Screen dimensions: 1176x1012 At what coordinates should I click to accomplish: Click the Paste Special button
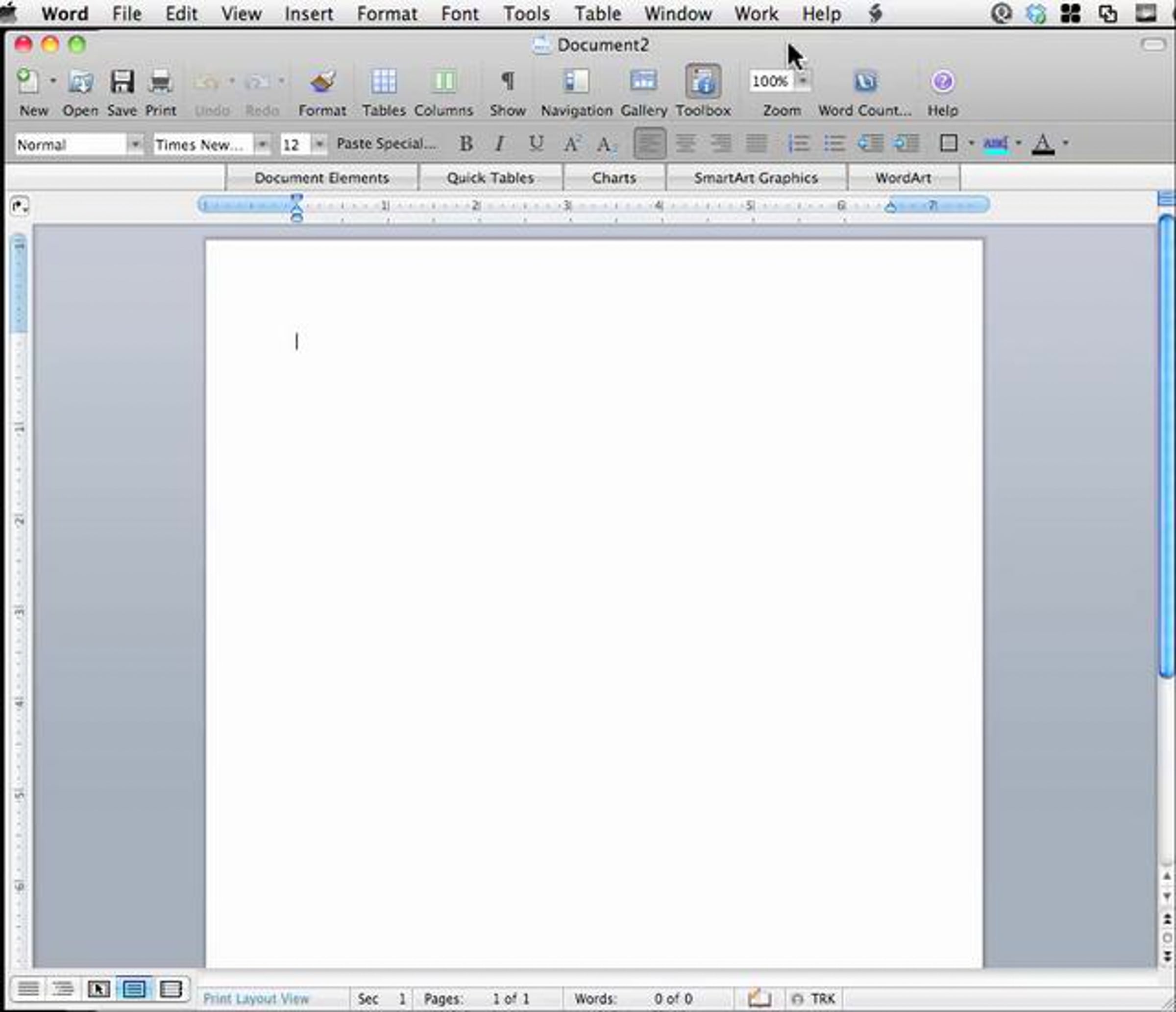[x=387, y=144]
